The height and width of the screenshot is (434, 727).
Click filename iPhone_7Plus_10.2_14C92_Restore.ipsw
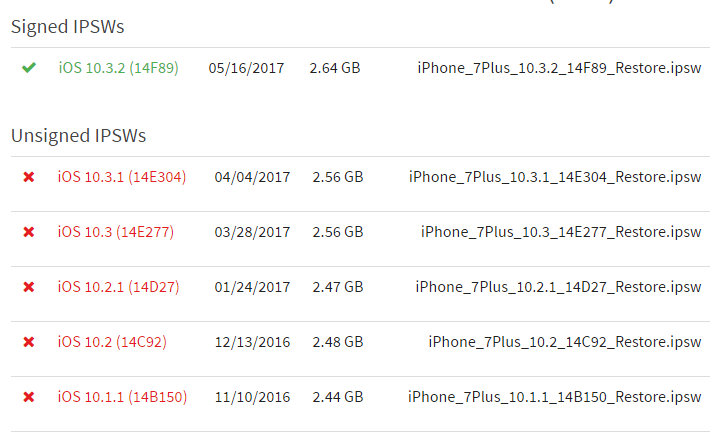[565, 342]
